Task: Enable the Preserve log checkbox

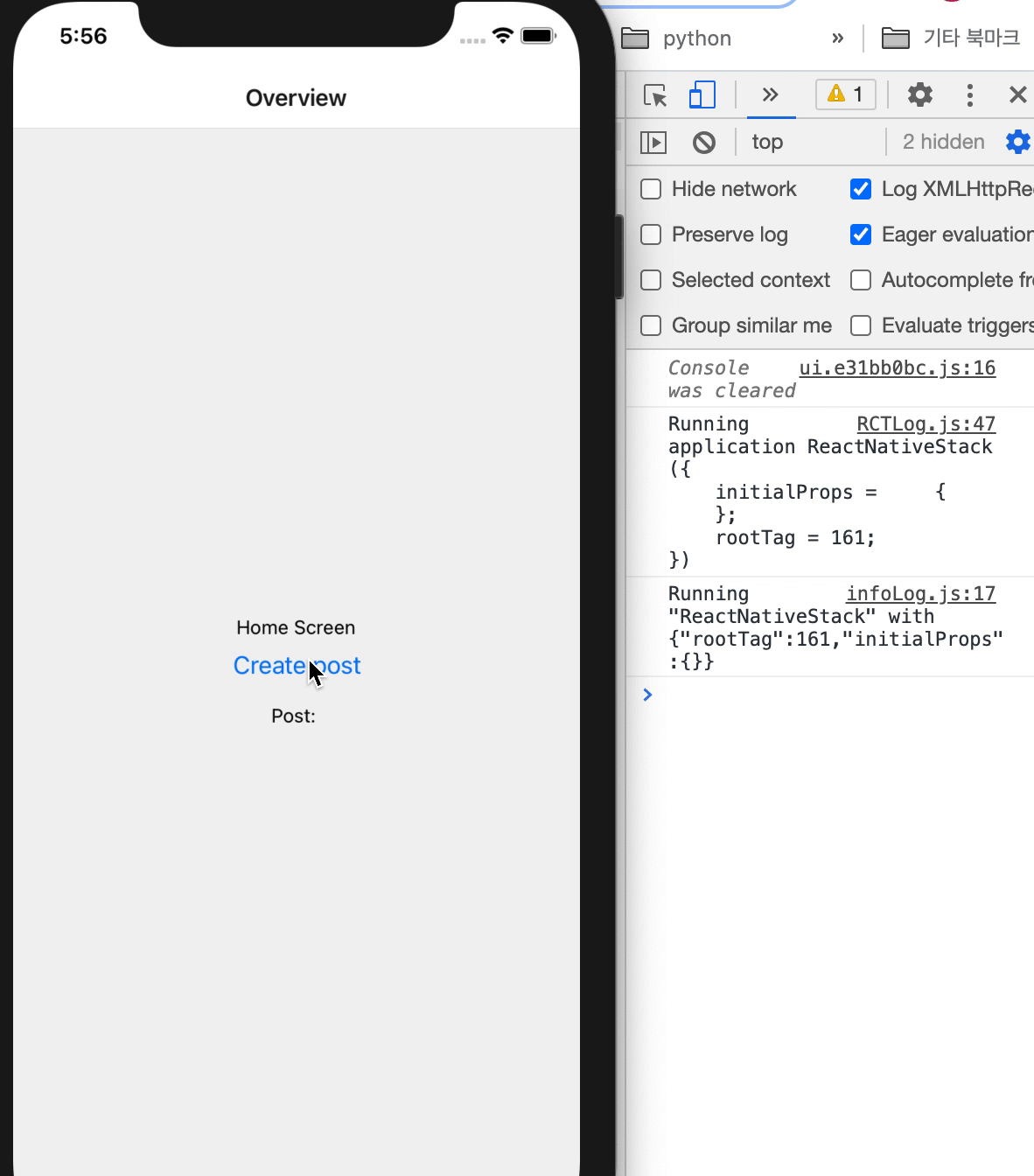Action: pyautogui.click(x=651, y=234)
